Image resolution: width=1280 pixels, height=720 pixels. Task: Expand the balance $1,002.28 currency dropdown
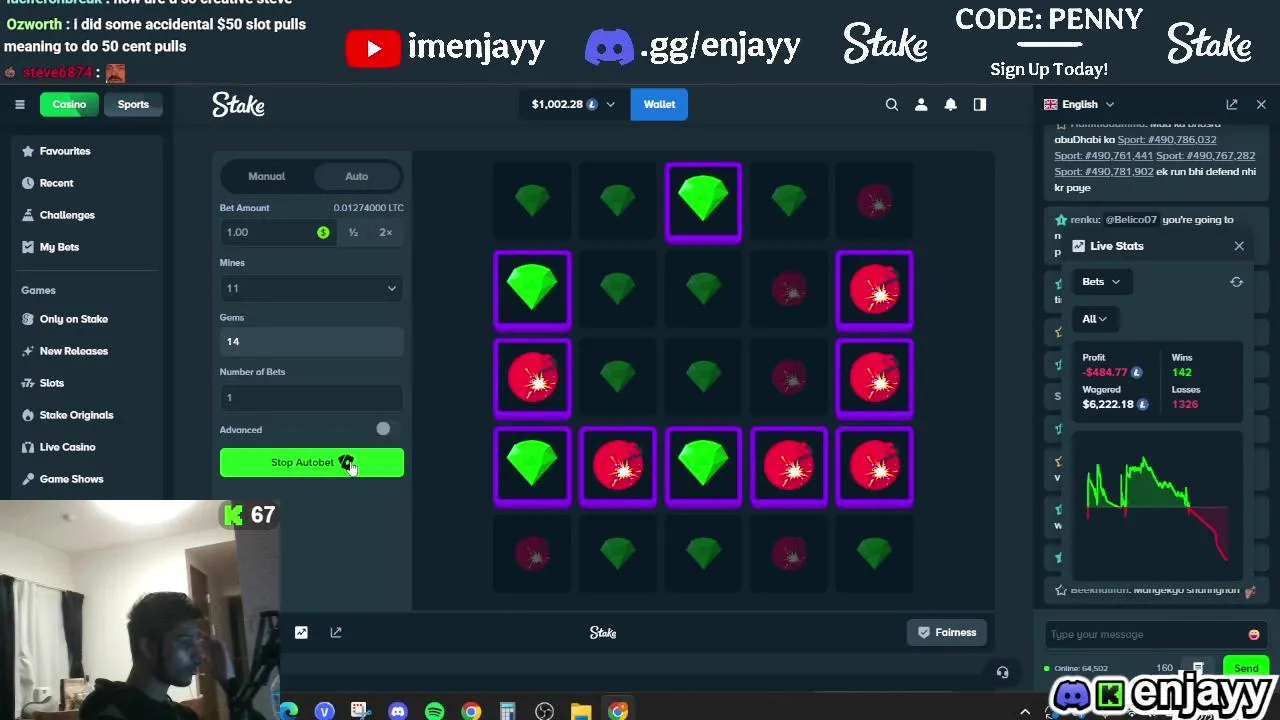point(574,104)
